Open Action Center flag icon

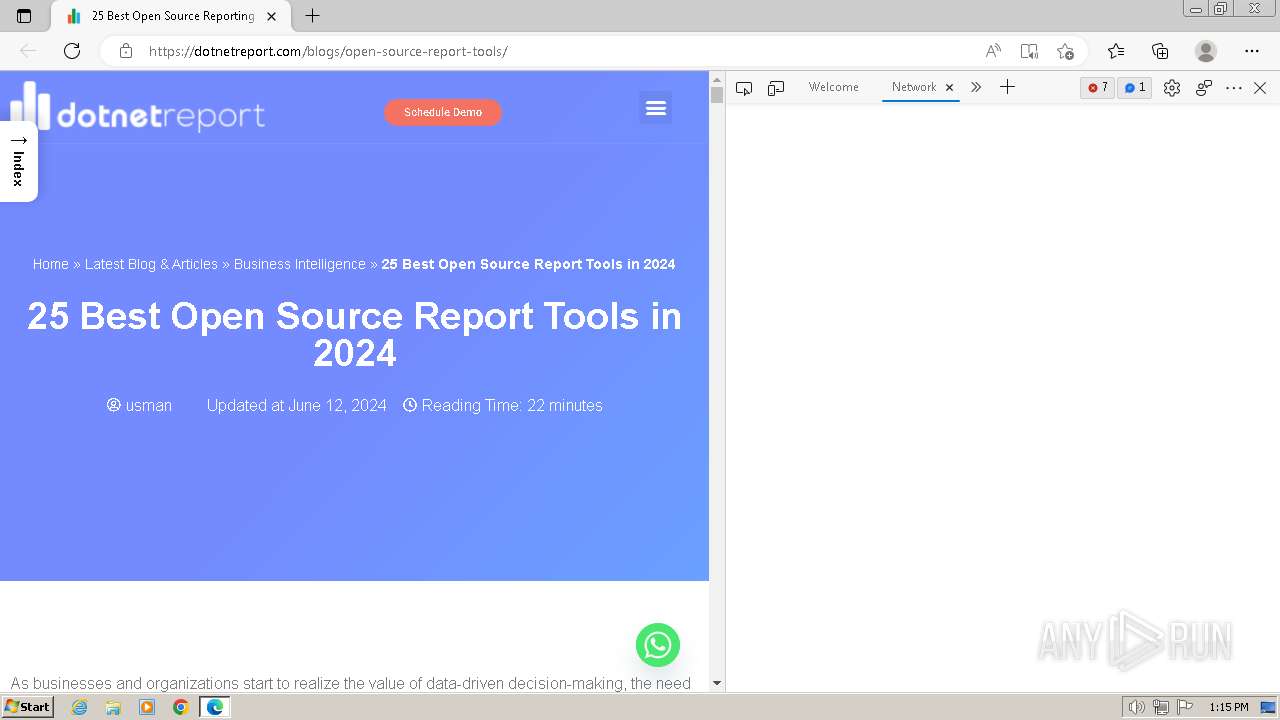pyautogui.click(x=1185, y=707)
